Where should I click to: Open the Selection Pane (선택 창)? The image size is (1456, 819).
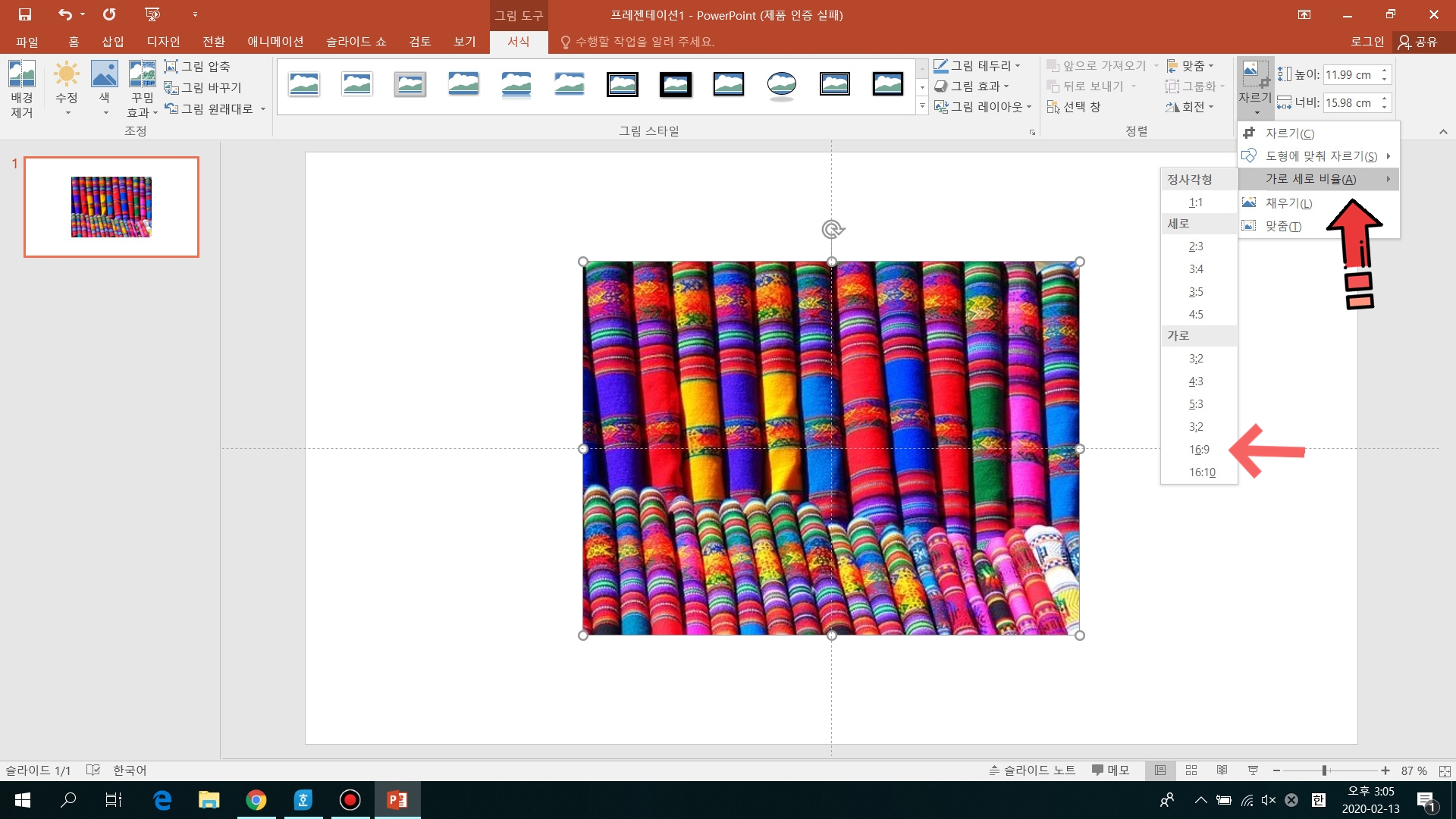click(x=1074, y=107)
